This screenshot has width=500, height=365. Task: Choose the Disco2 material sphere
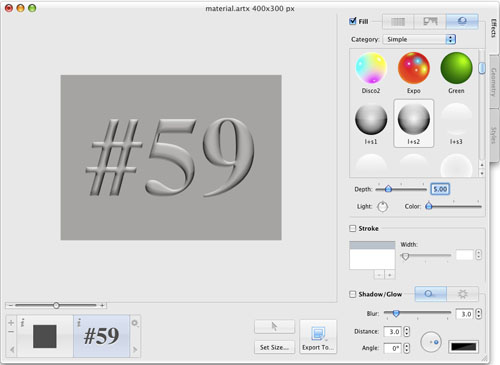[371, 68]
